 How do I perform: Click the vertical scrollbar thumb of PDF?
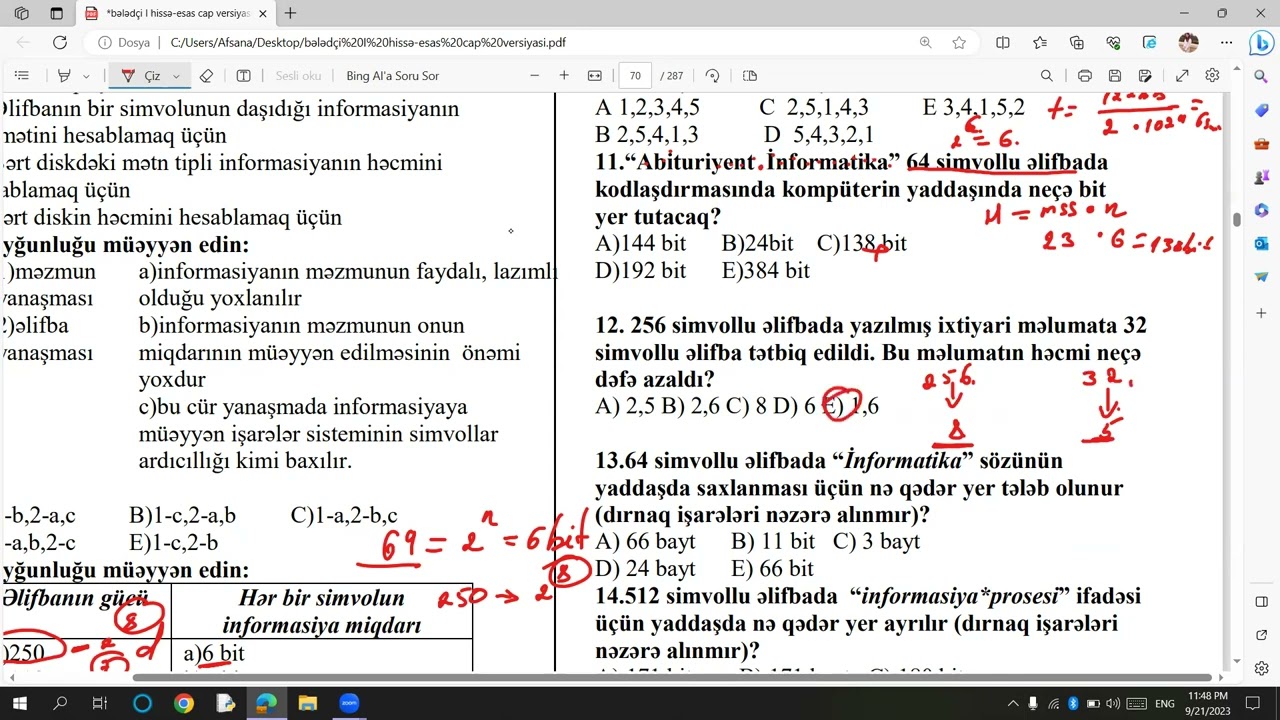pos(1237,220)
